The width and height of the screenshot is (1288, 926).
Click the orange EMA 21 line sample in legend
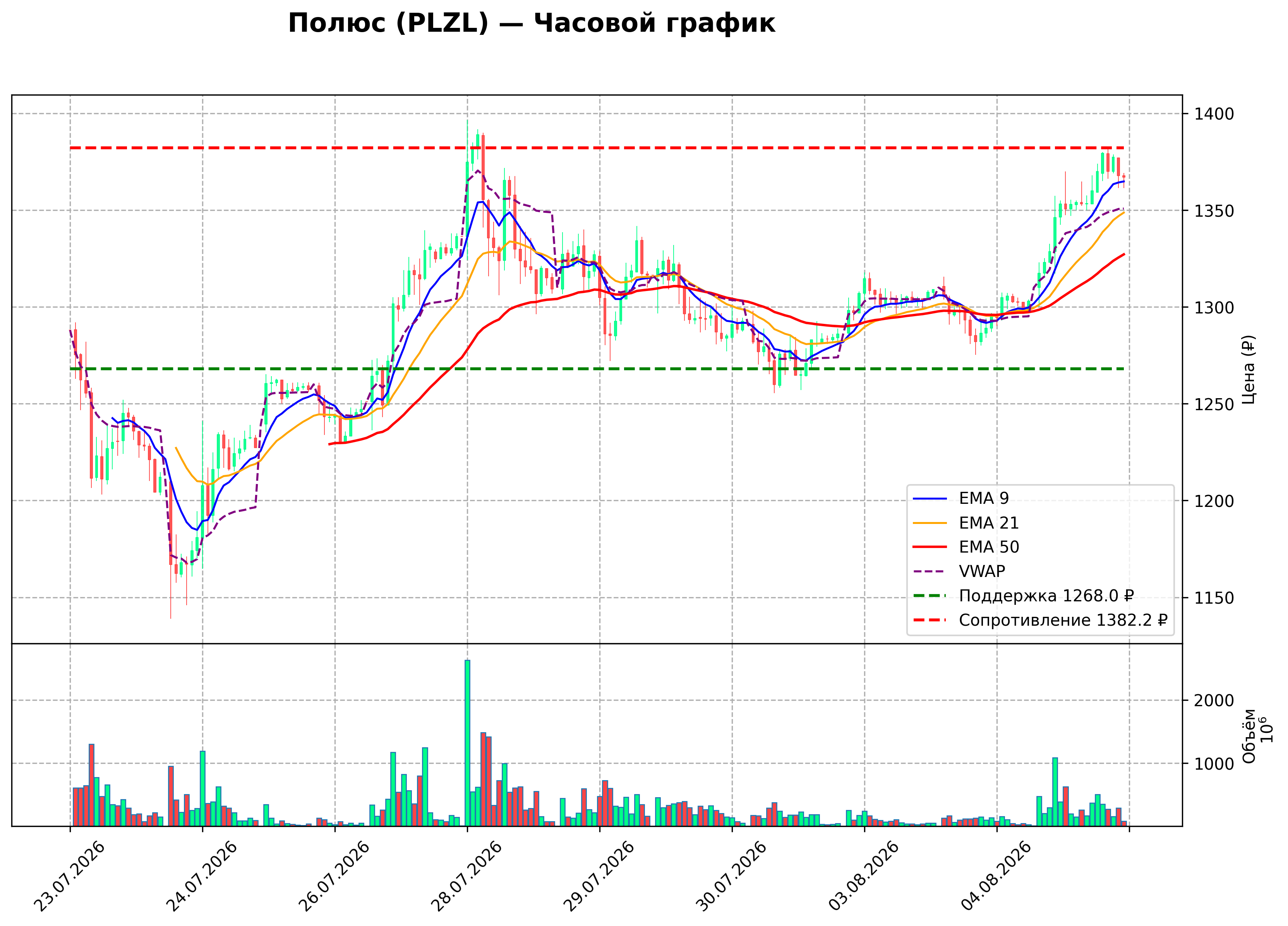930,523
